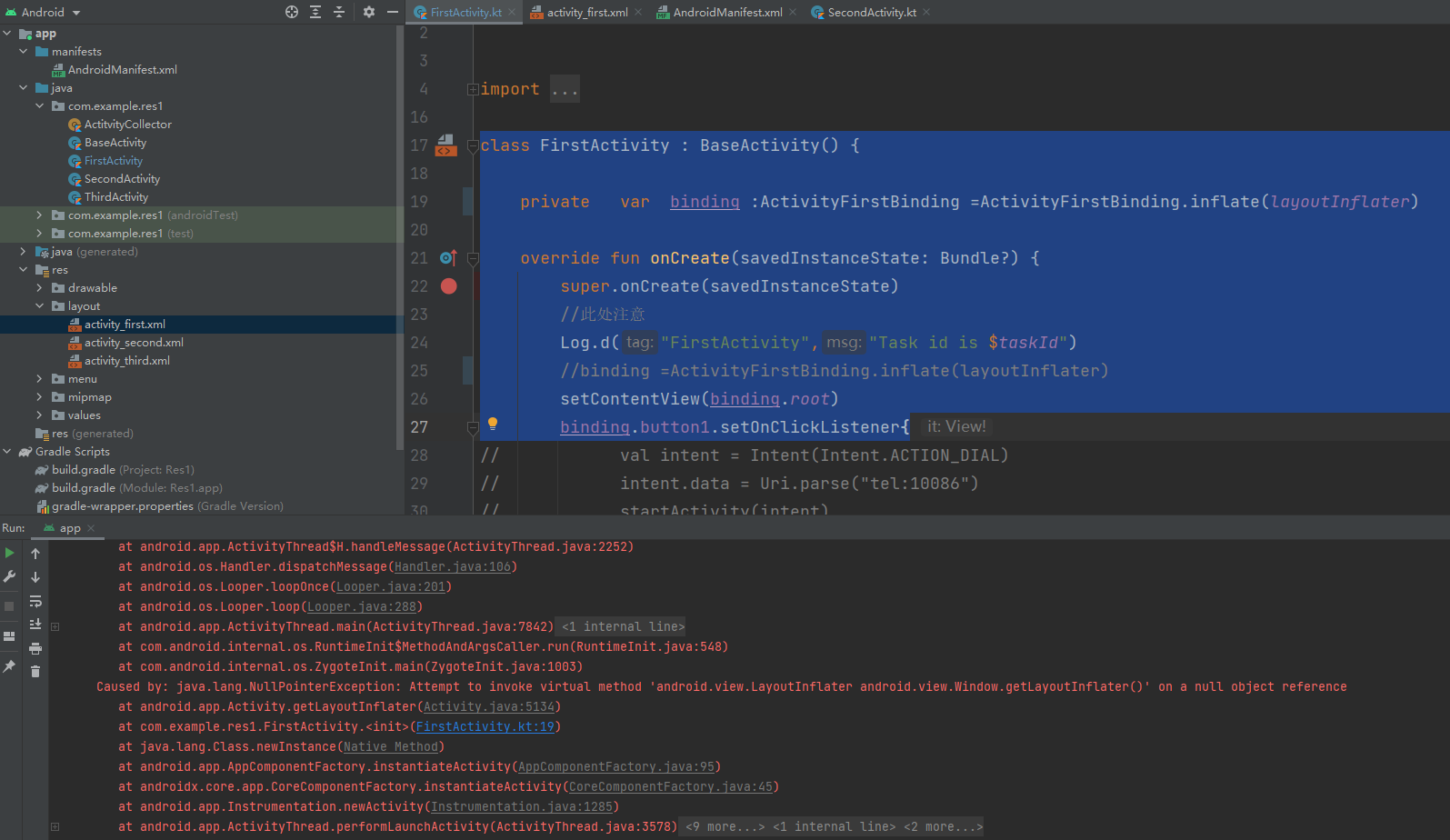
Task: Expand all nodes in project tree
Action: point(315,12)
